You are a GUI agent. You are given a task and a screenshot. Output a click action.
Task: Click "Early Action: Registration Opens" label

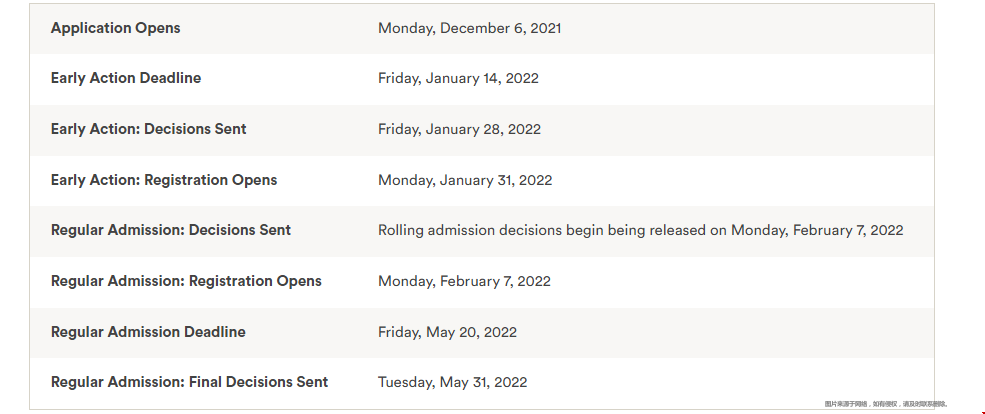click(164, 180)
